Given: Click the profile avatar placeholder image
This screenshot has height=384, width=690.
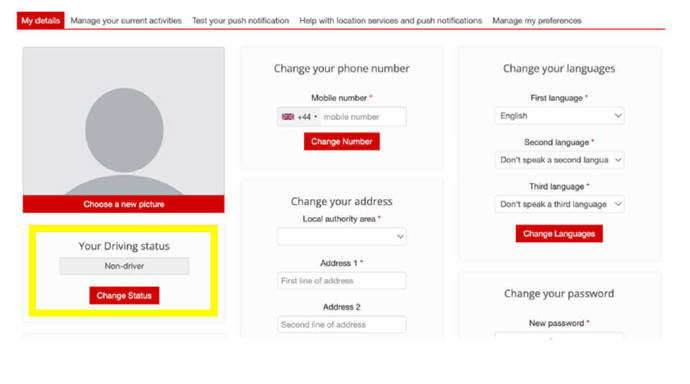Looking at the screenshot, I should click(124, 121).
